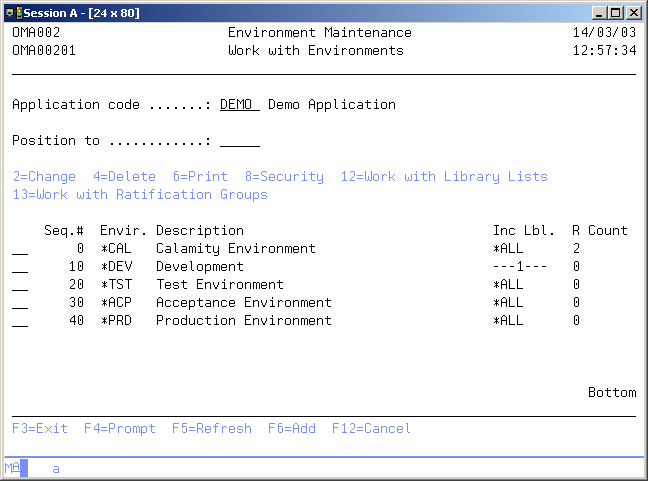Click the 4=Delete option label
This screenshot has width=648, height=481.
point(124,177)
